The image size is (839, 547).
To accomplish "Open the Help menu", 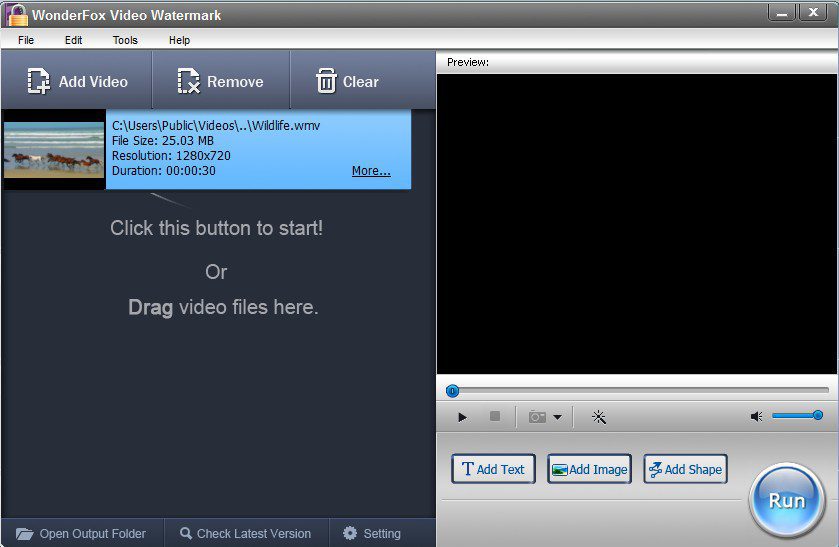I will pyautogui.click(x=179, y=40).
